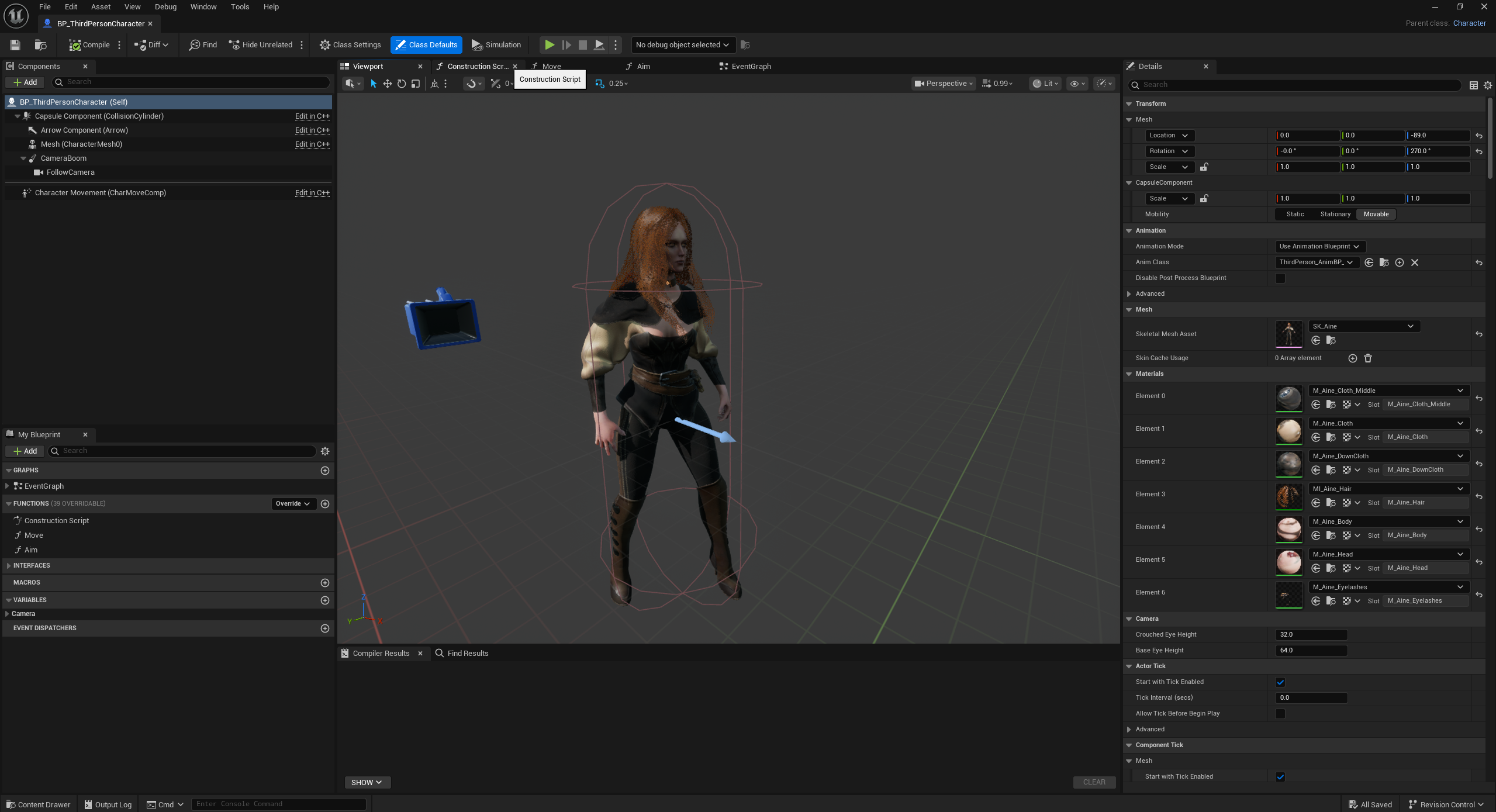
Task: Click the MI_Aine_Hair material swatch thumbnail
Action: pos(1288,496)
